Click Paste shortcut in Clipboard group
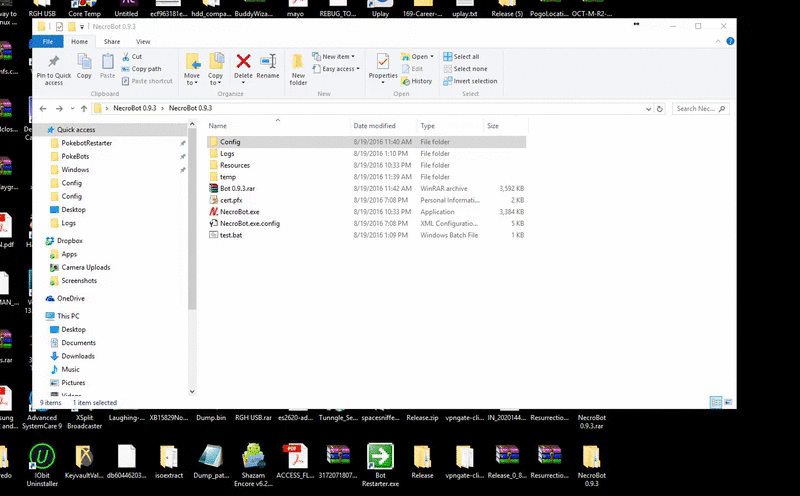 (147, 81)
